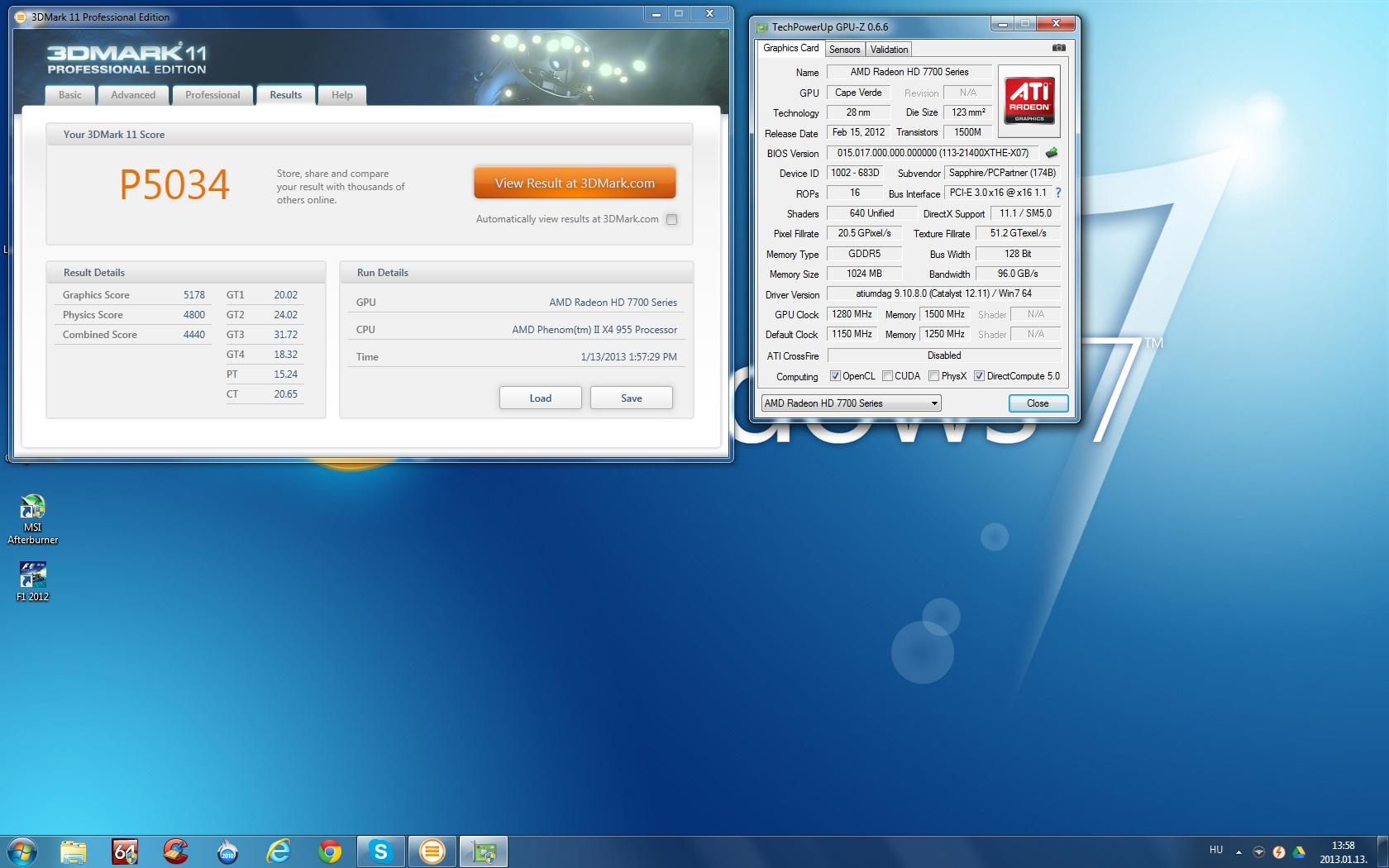Click the Memory Size 1024 MB field

click(x=864, y=274)
